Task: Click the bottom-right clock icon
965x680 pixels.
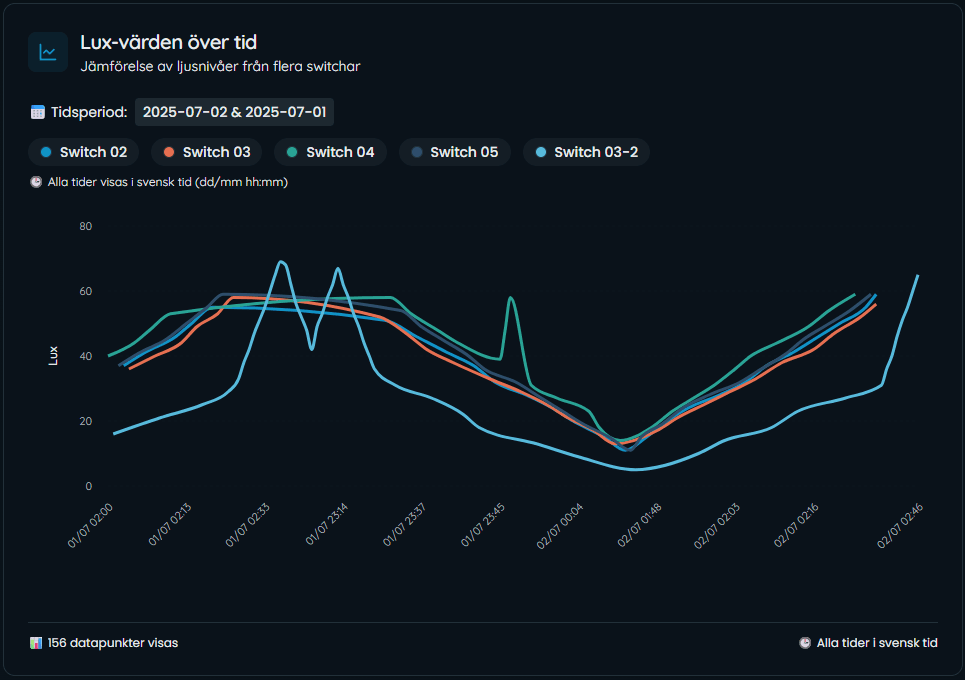Action: 805,643
